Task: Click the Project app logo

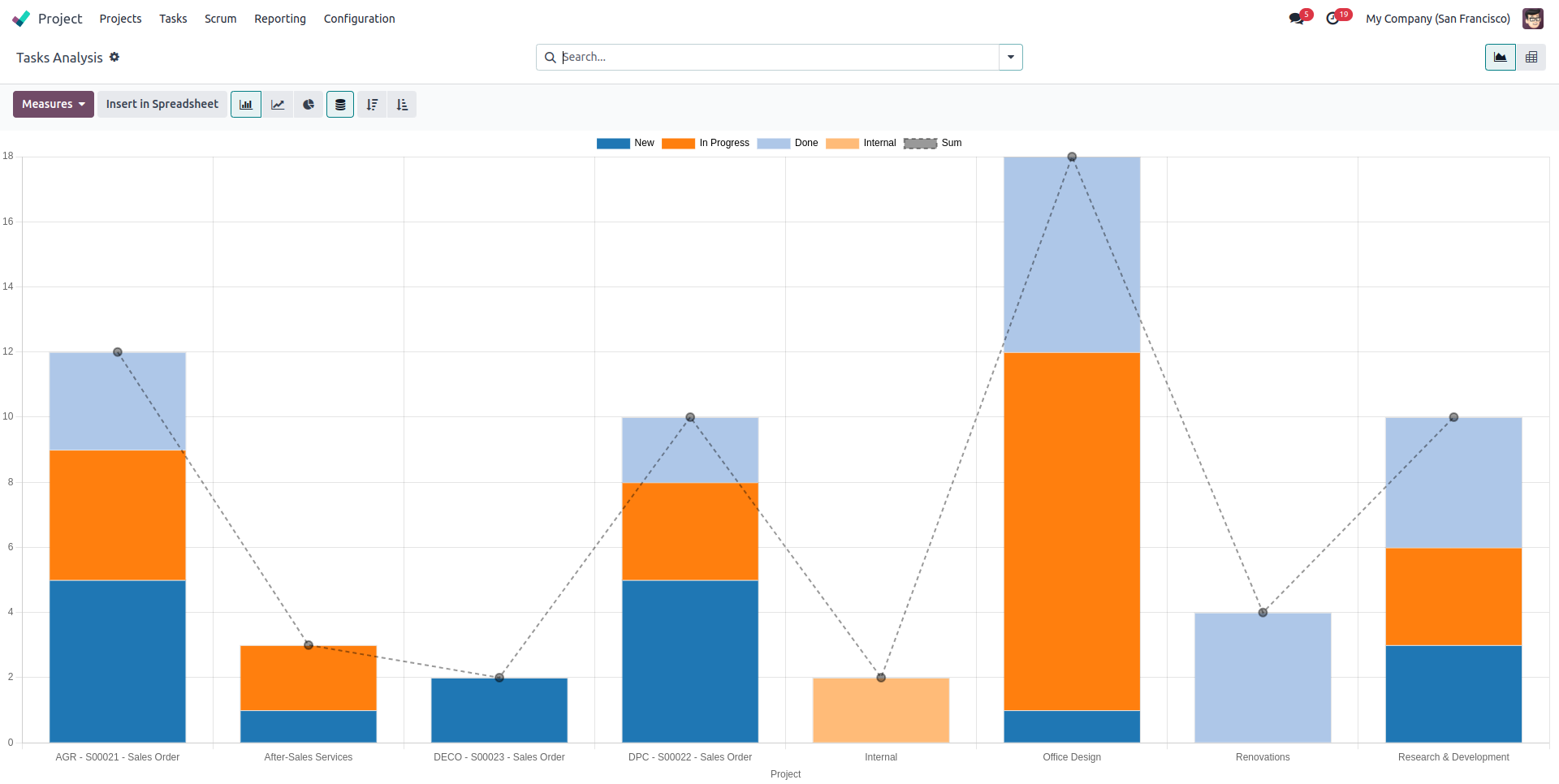Action: tap(22, 18)
